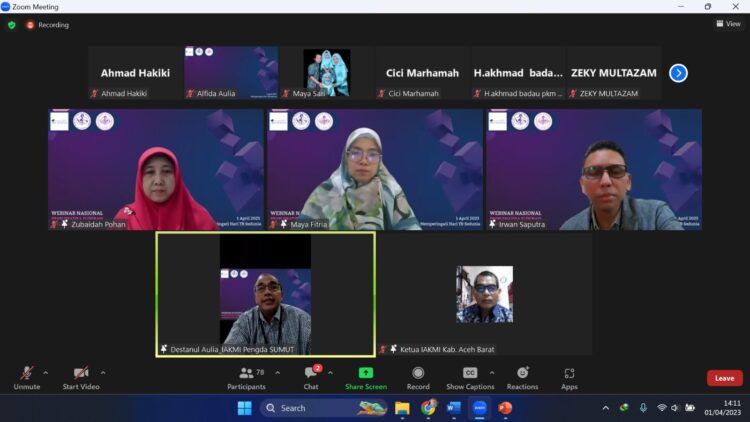Click pin icon on Zubaidah Pohan label
The height and width of the screenshot is (422, 750).
pyautogui.click(x=64, y=224)
